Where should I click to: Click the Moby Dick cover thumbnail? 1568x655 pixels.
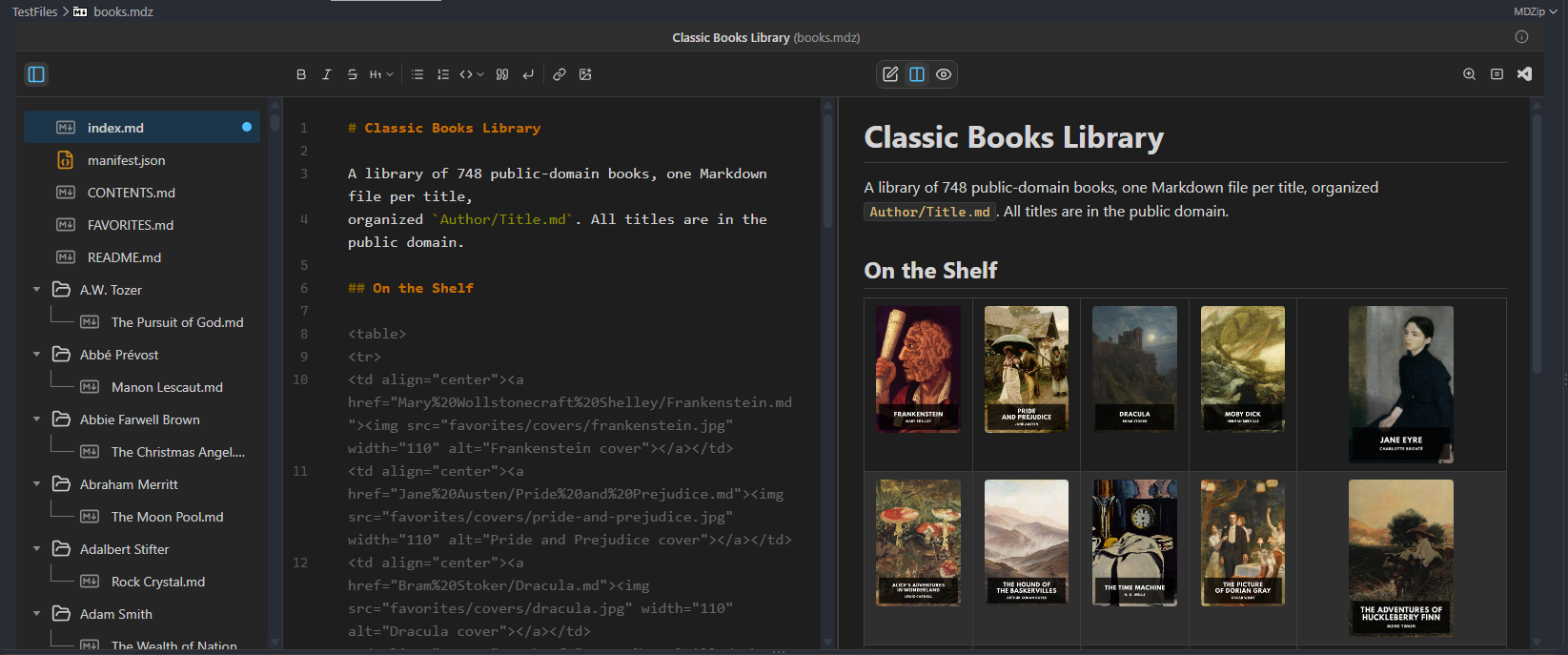pos(1243,369)
